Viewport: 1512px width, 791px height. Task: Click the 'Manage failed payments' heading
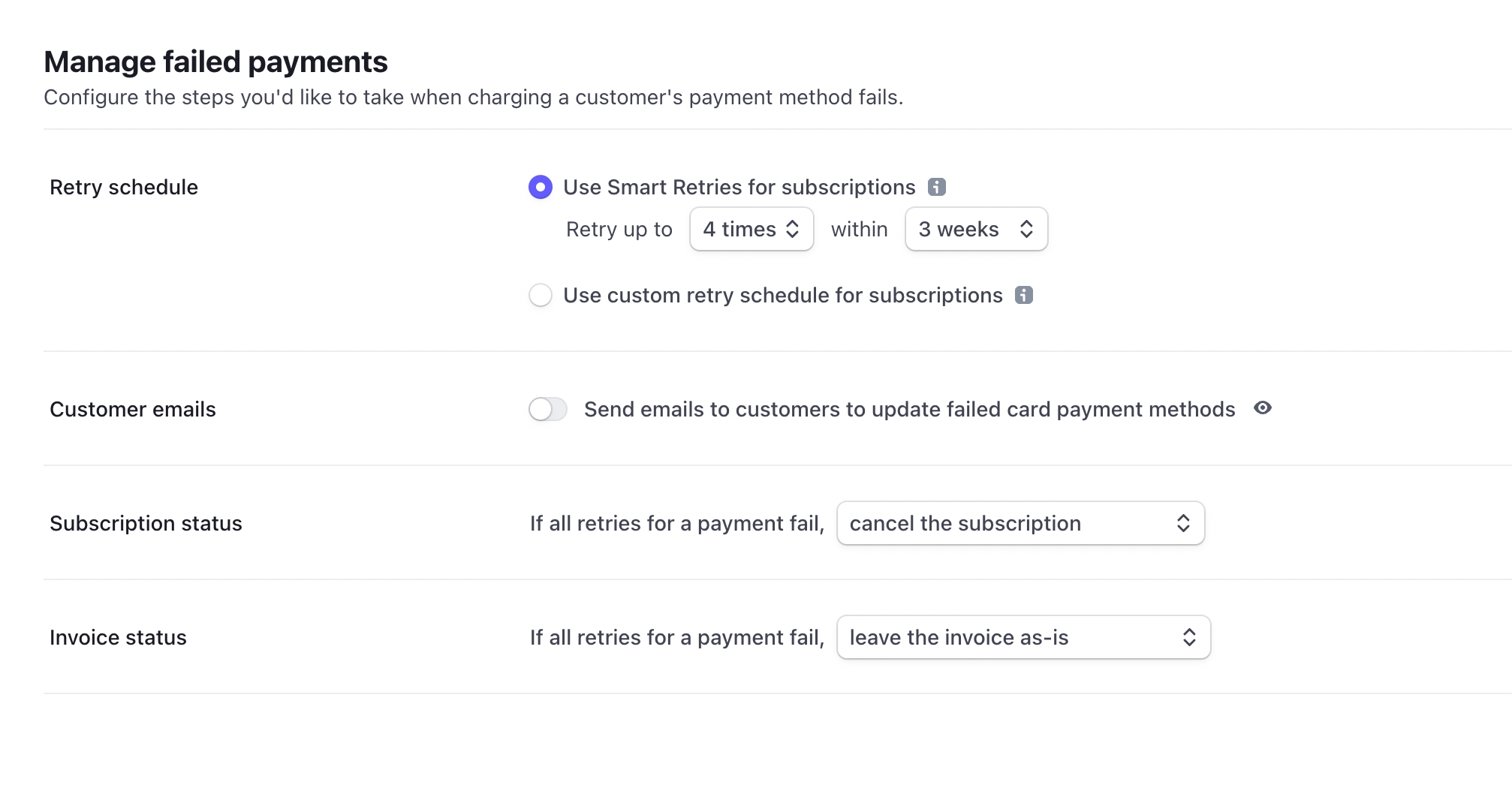(x=215, y=62)
